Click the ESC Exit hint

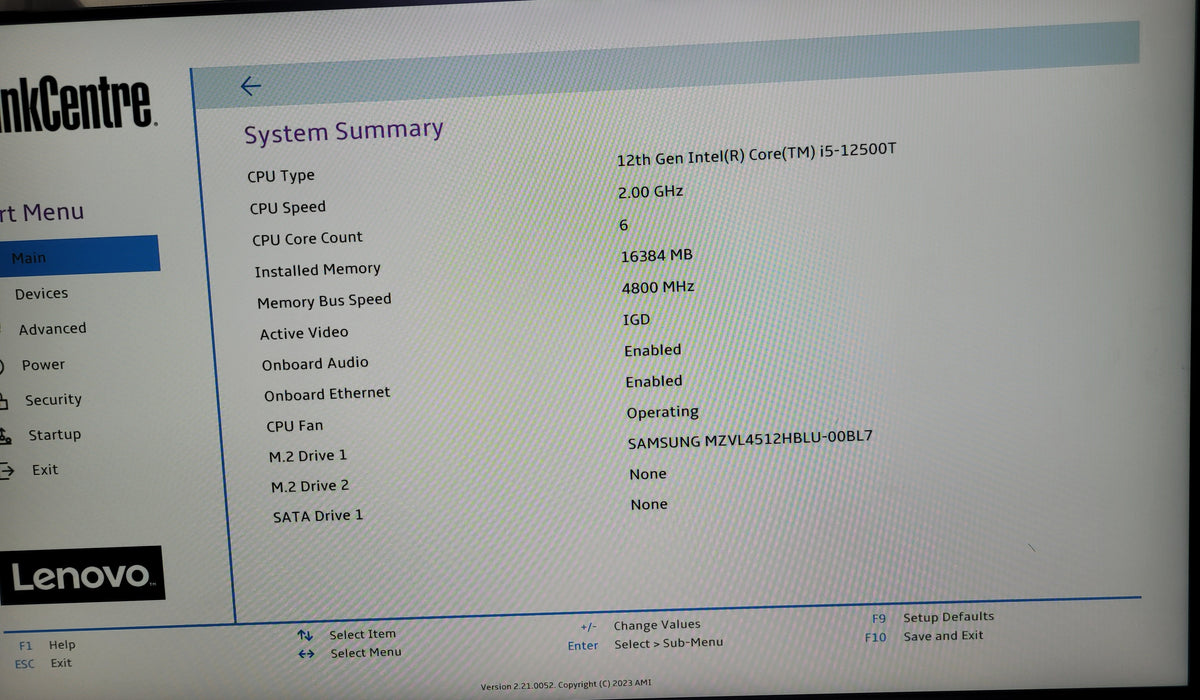tap(43, 663)
